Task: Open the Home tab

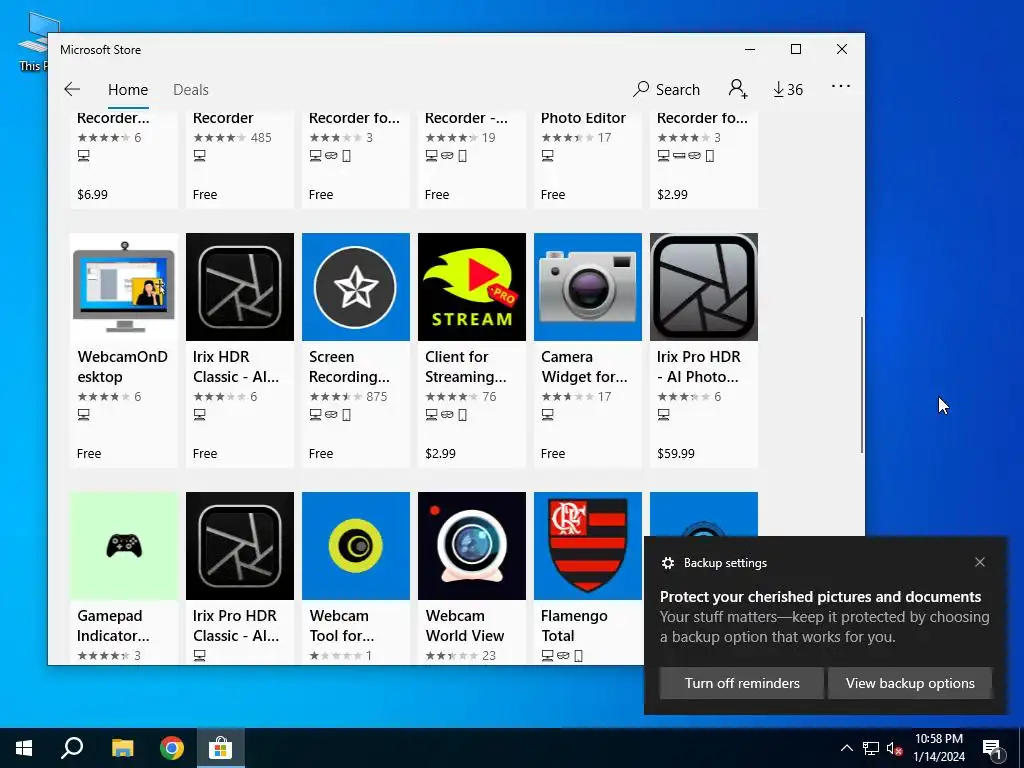Action: point(128,89)
